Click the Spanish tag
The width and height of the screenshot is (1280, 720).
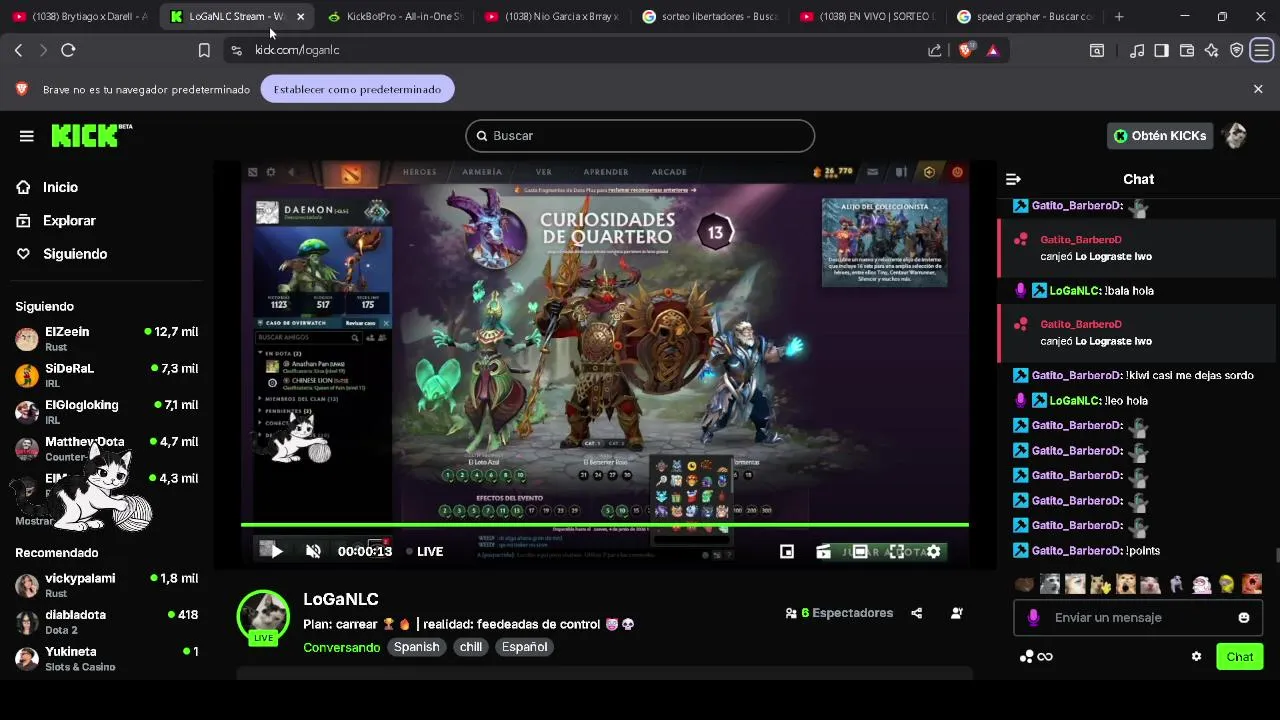417,647
